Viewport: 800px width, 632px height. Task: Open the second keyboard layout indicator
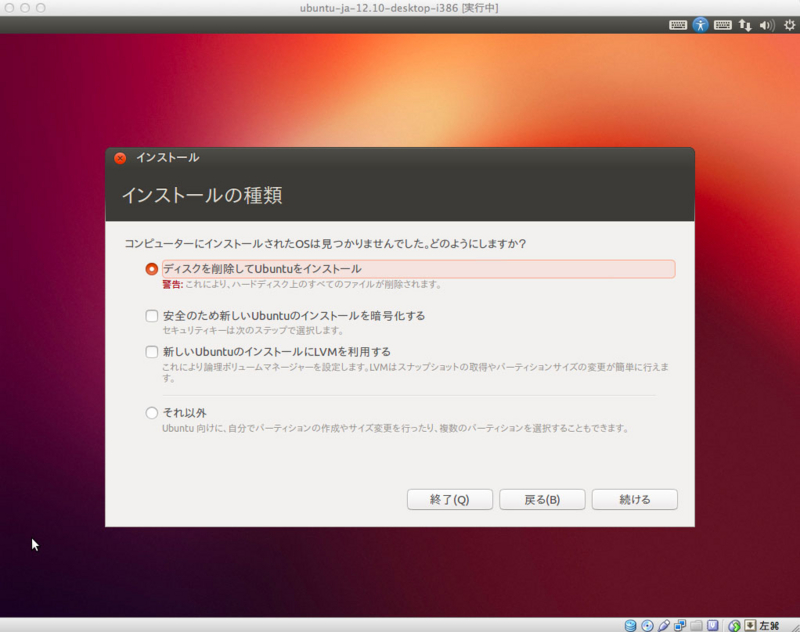[x=722, y=25]
